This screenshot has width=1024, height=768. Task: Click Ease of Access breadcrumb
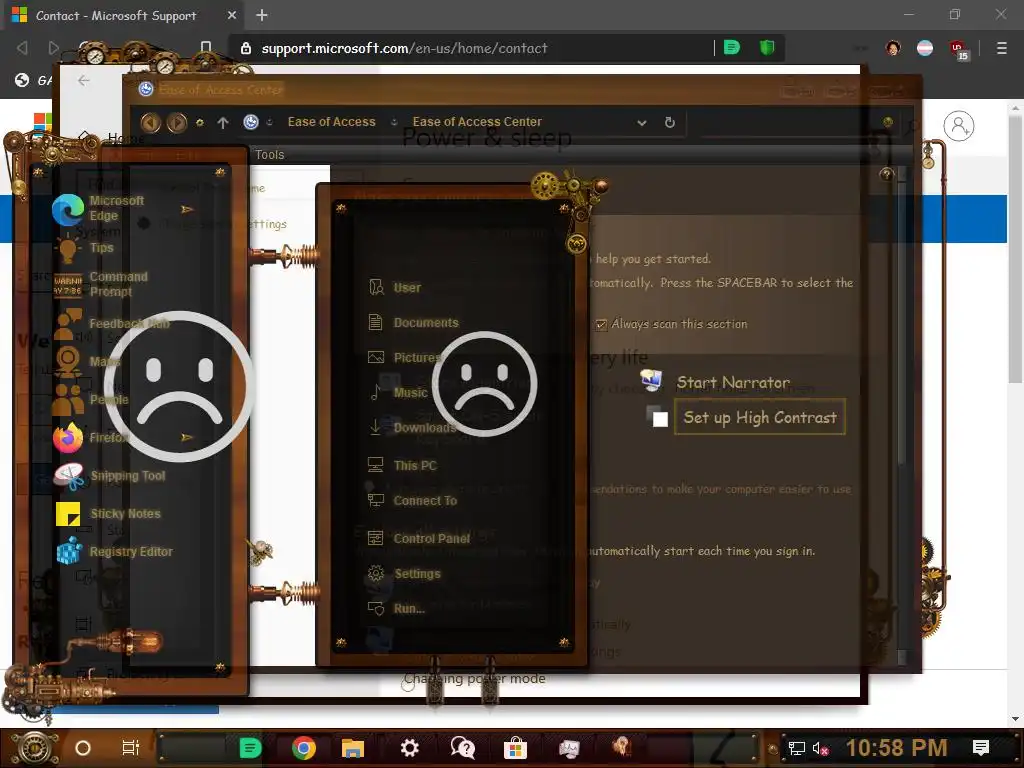point(332,122)
